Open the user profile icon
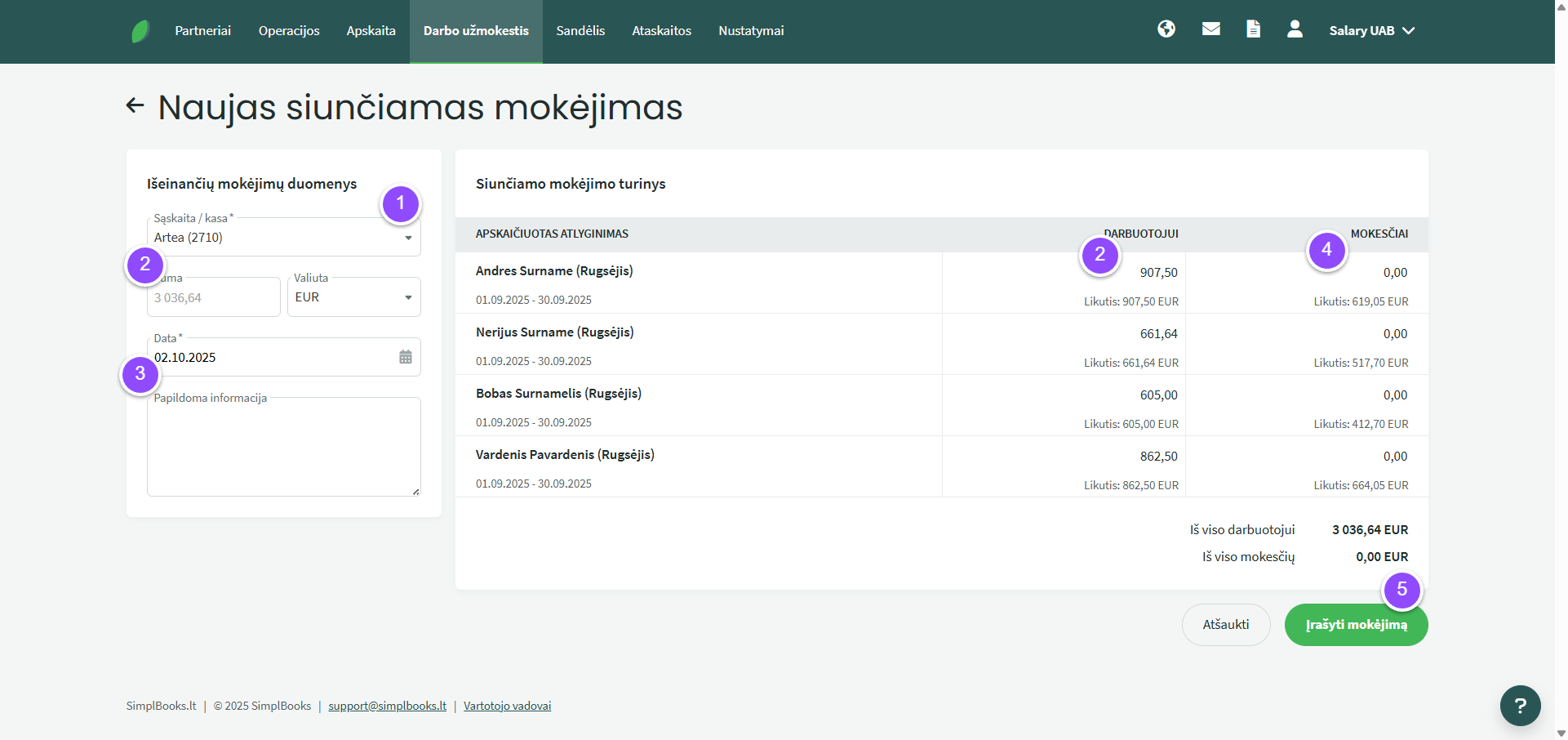 pyautogui.click(x=1295, y=29)
